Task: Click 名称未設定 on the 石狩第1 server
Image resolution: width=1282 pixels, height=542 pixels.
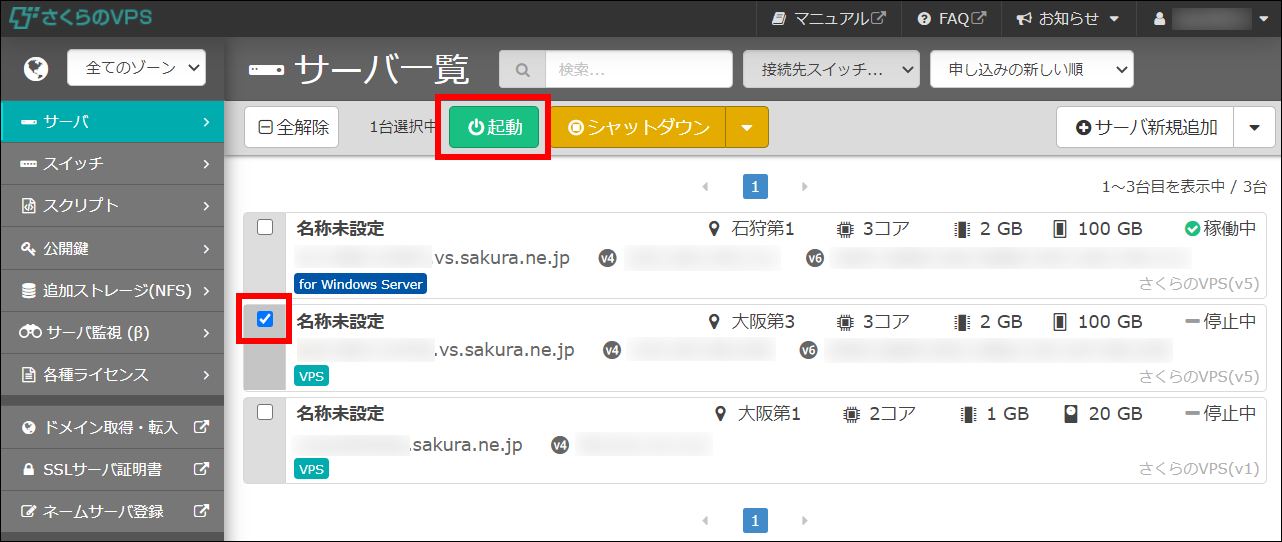Action: 340,229
